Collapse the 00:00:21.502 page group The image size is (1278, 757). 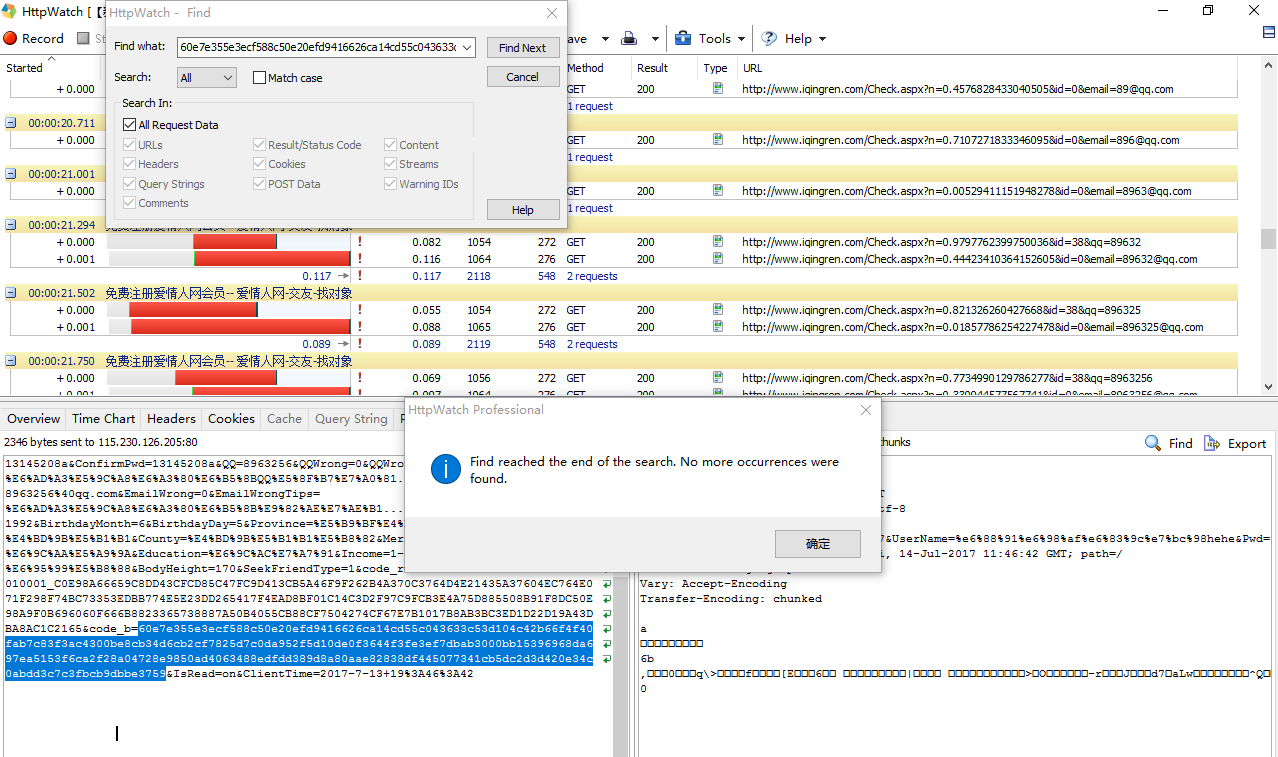pyautogui.click(x=11, y=293)
